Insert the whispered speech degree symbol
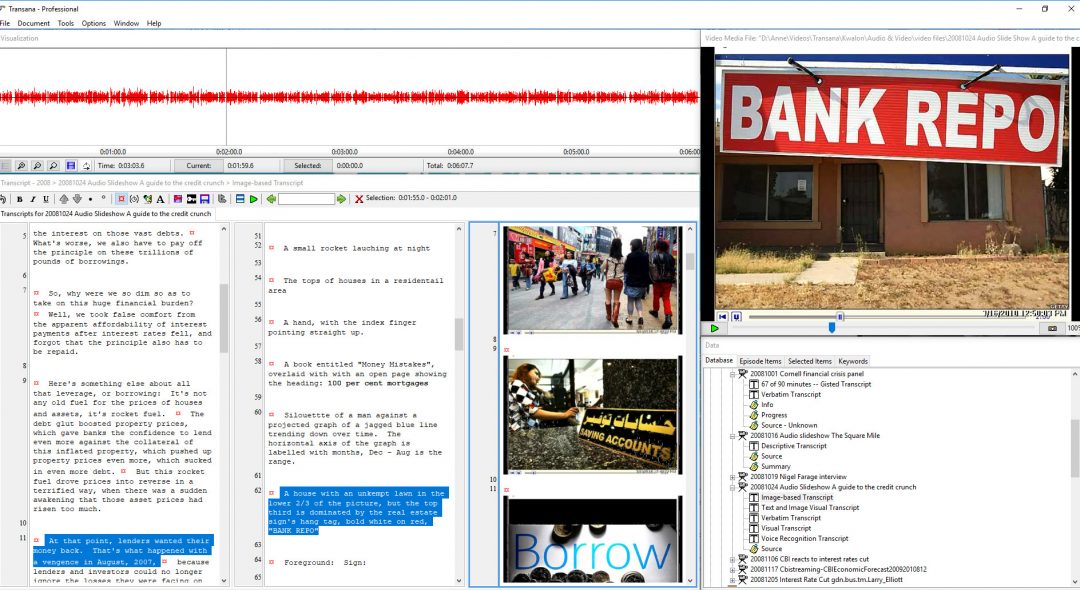Viewport: 1080px width, 590px height. [103, 198]
